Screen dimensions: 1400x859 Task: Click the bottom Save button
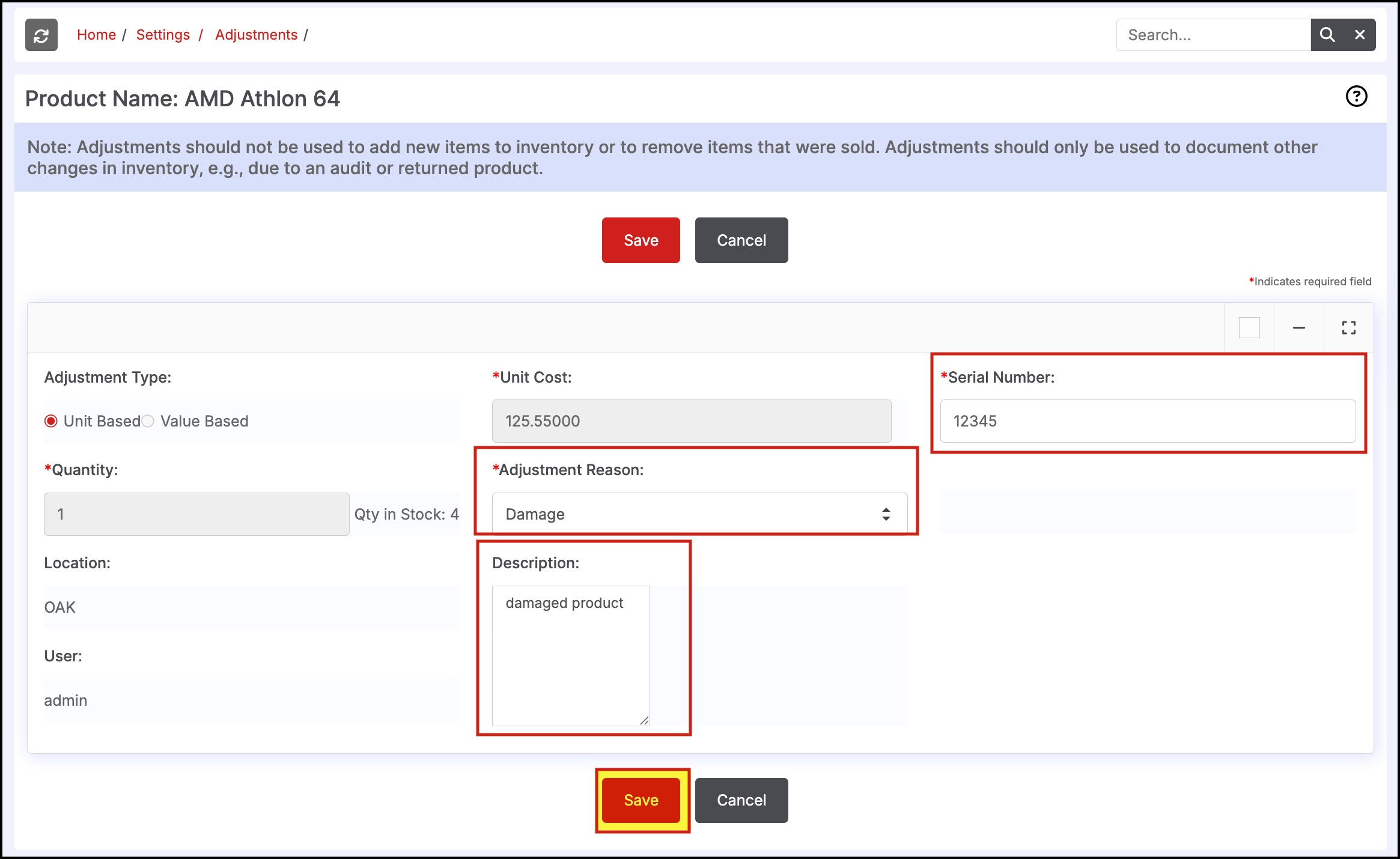coord(641,800)
